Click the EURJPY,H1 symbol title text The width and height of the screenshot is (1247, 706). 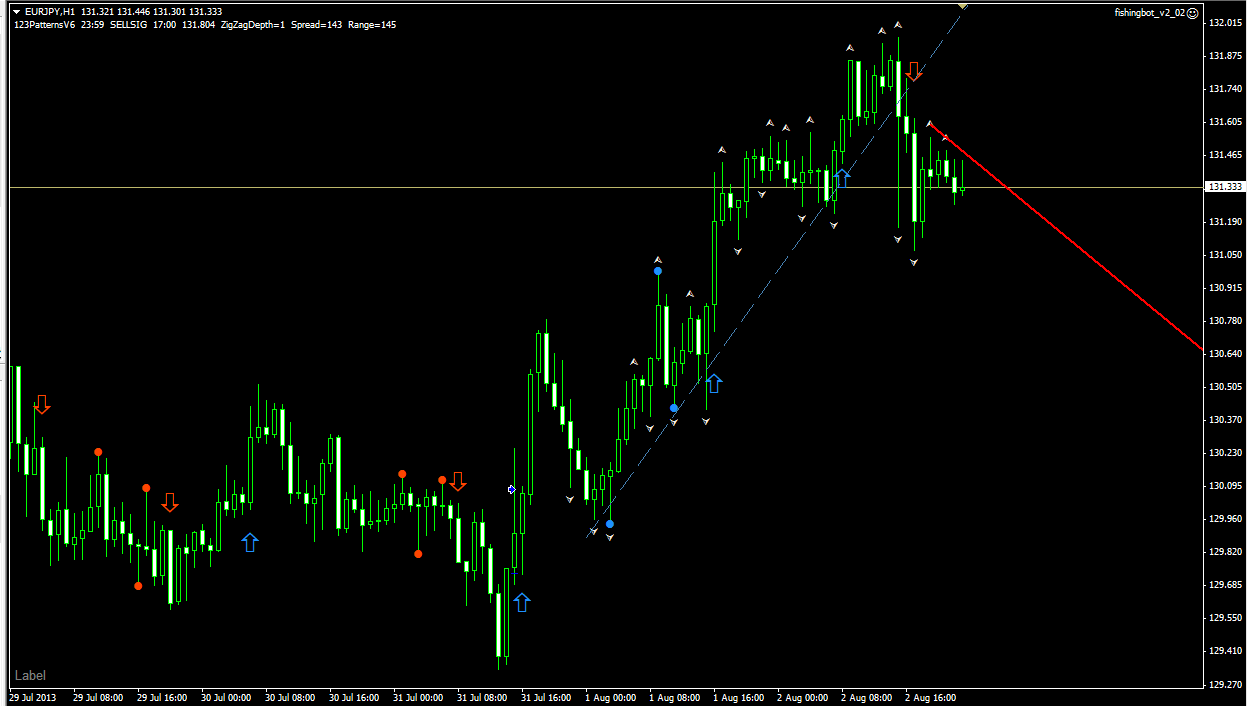click(x=49, y=12)
